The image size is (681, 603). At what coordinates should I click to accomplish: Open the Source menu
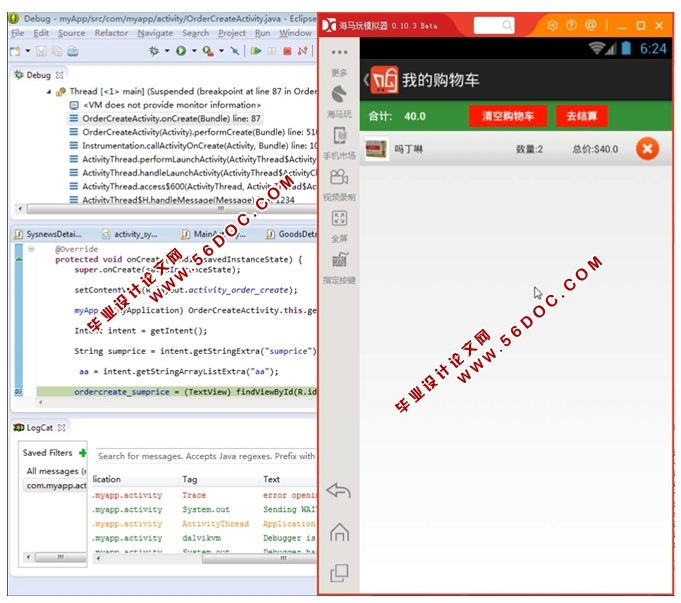coord(72,33)
